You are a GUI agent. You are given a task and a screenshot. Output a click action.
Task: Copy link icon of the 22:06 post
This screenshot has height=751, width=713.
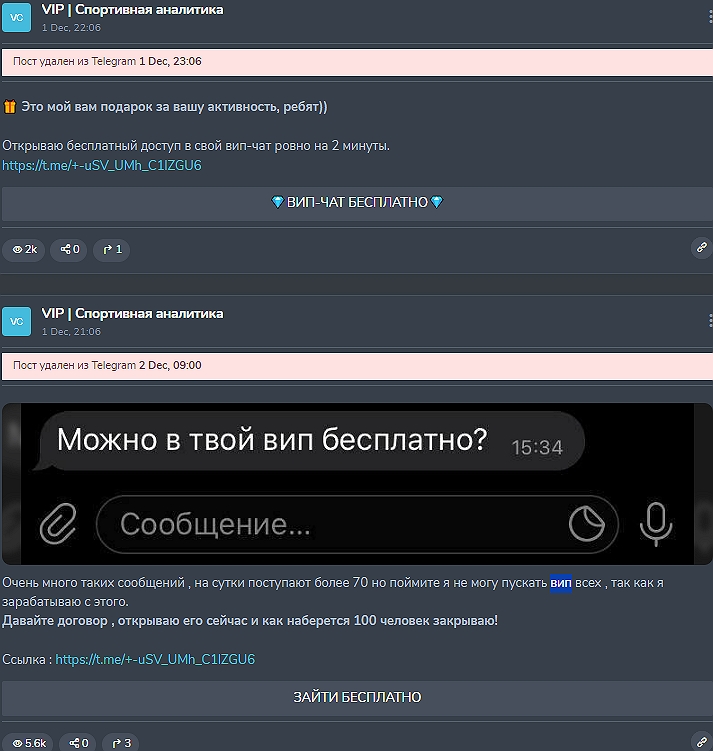coord(702,248)
